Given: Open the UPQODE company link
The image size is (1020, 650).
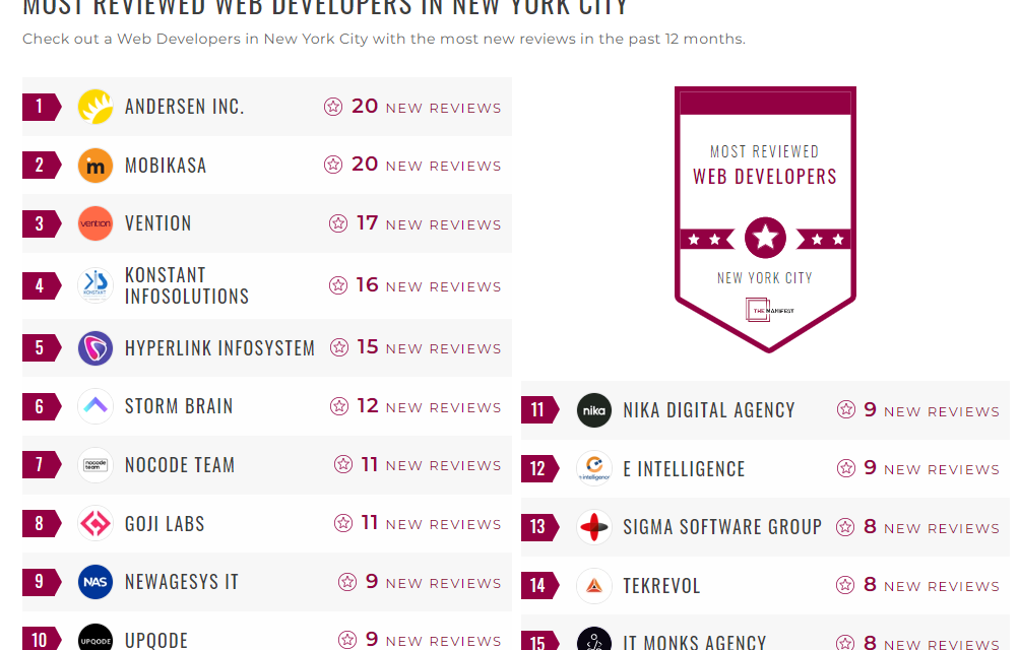Looking at the screenshot, I should tap(156, 640).
